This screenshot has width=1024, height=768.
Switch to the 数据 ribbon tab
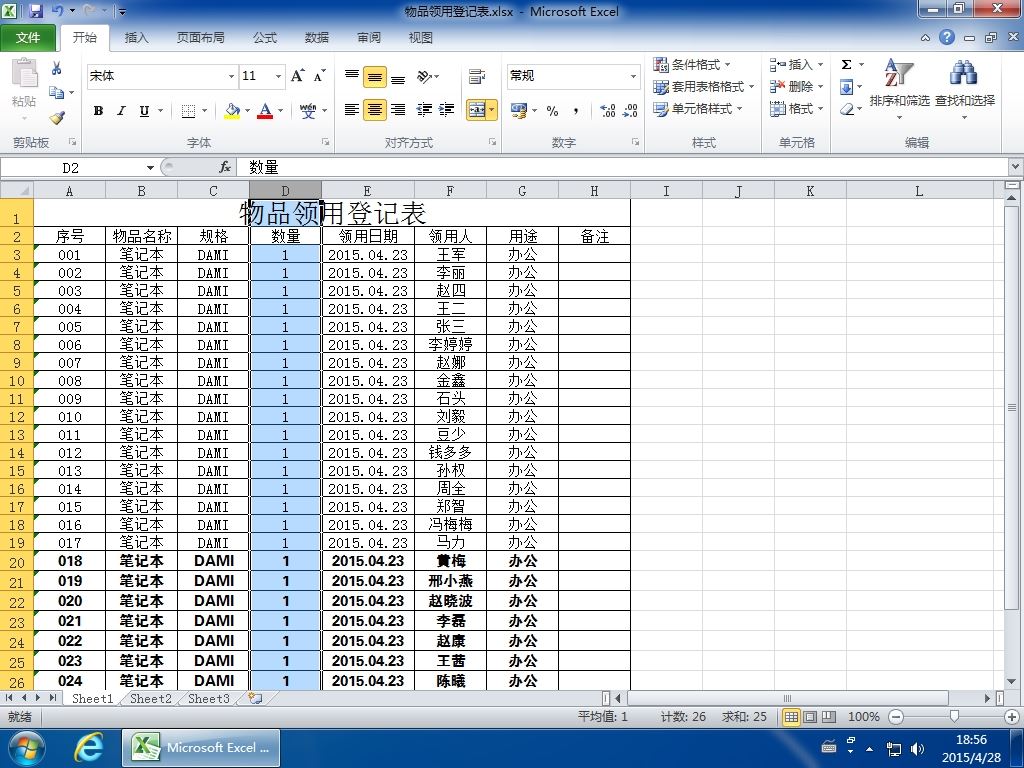tap(317, 37)
